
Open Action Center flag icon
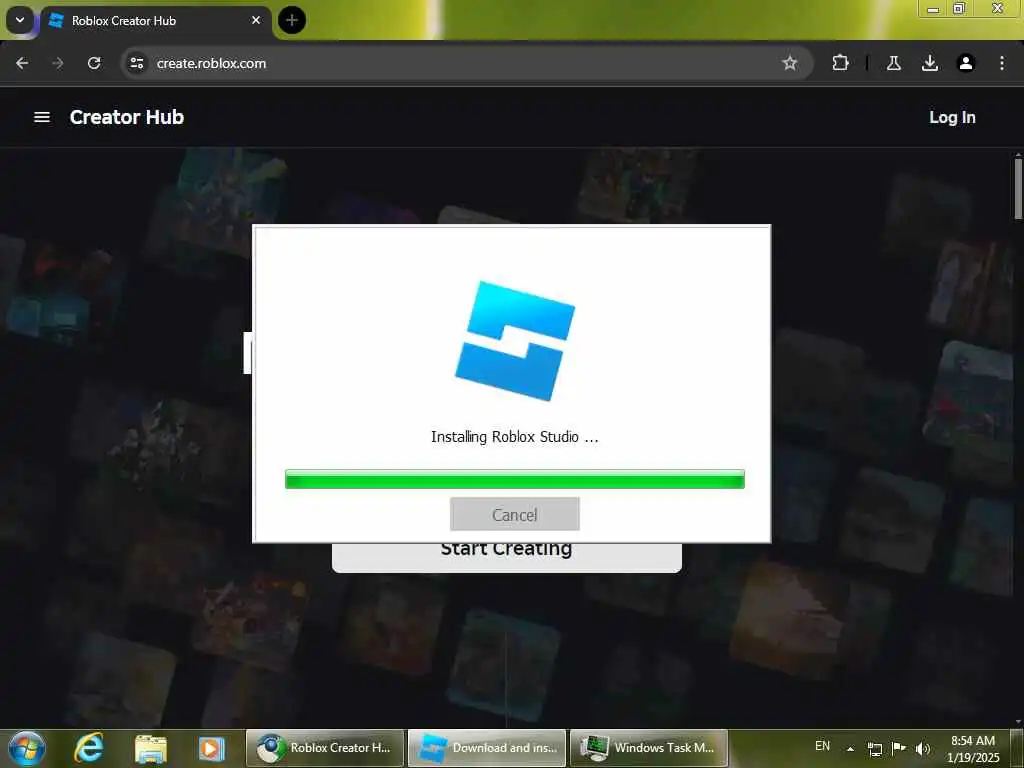(x=899, y=748)
